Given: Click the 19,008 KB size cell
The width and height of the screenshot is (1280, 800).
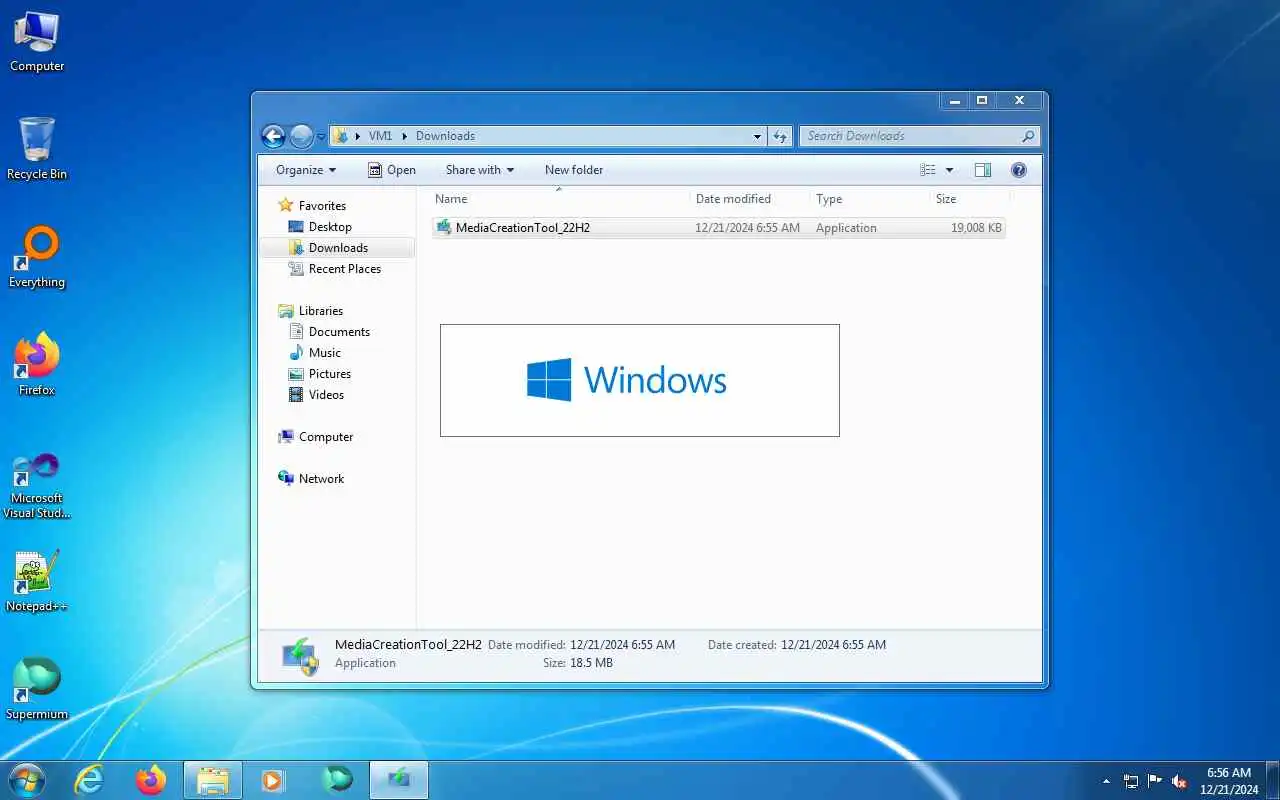Looking at the screenshot, I should [976, 228].
